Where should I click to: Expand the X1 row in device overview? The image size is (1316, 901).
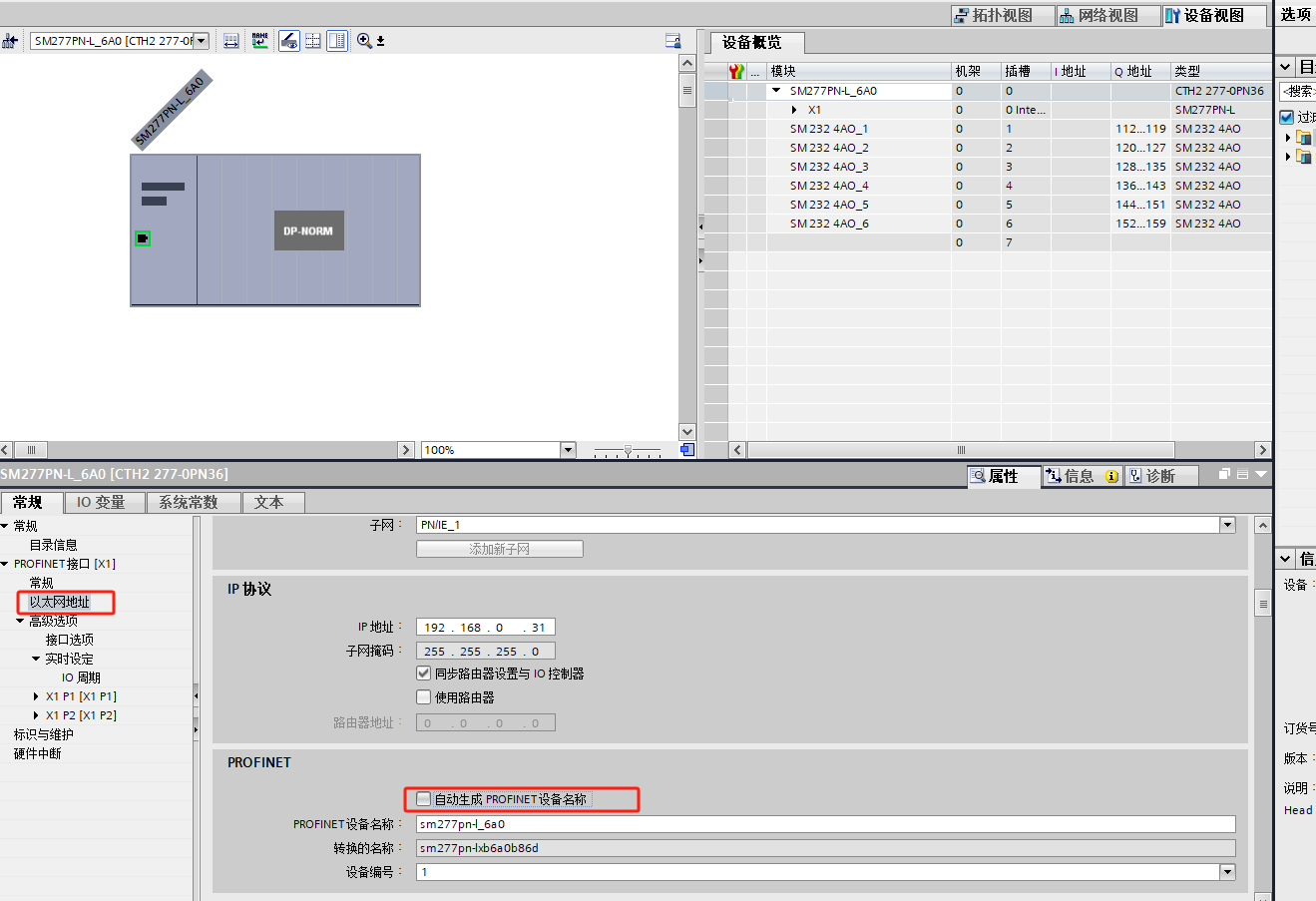(x=794, y=110)
